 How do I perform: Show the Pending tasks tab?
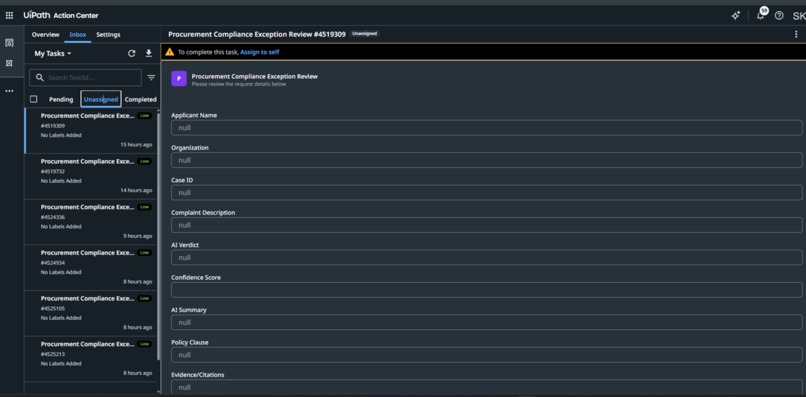[61, 99]
